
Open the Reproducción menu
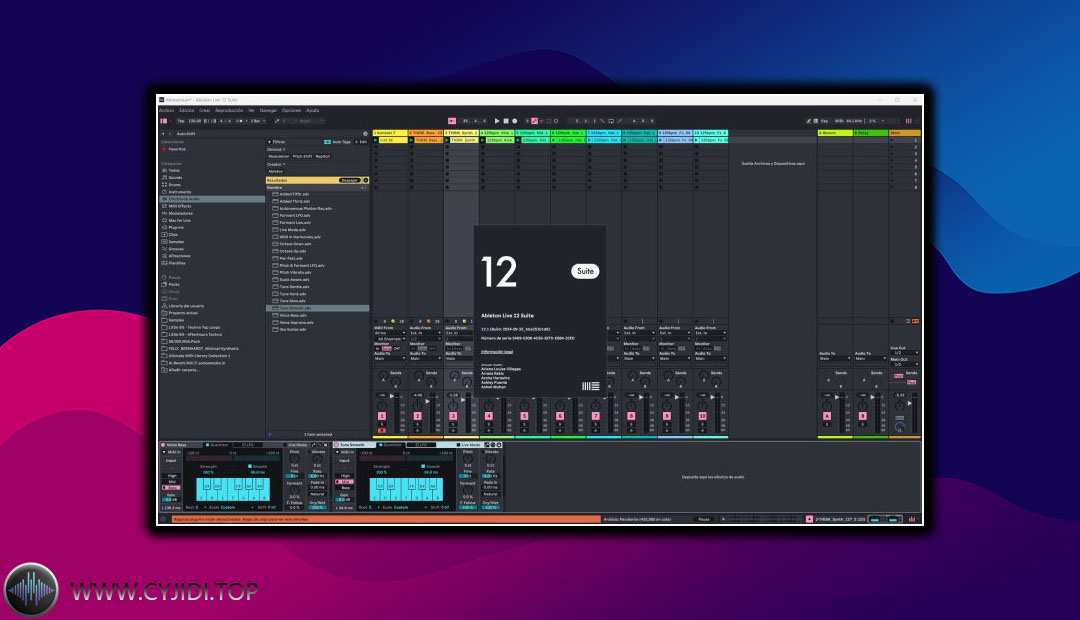229,110
